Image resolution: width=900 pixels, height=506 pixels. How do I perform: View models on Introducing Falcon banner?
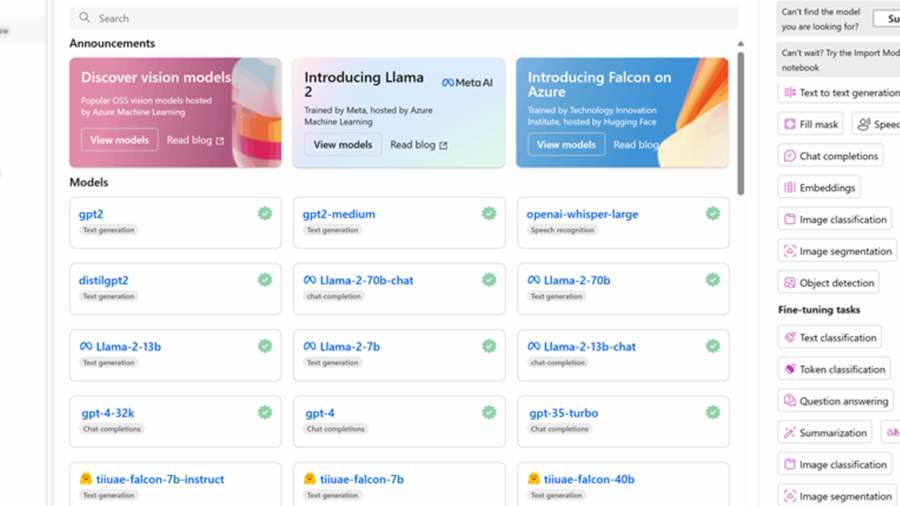(x=566, y=145)
